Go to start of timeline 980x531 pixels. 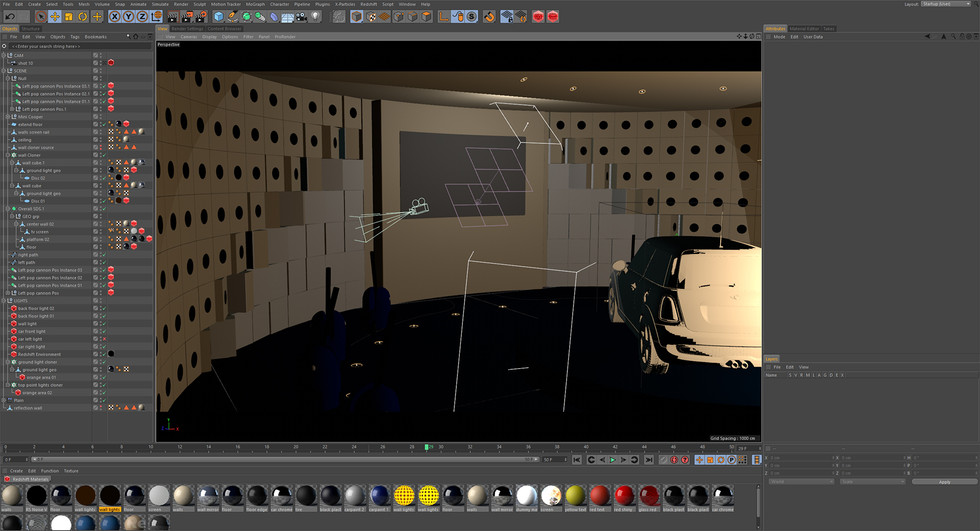(577, 460)
